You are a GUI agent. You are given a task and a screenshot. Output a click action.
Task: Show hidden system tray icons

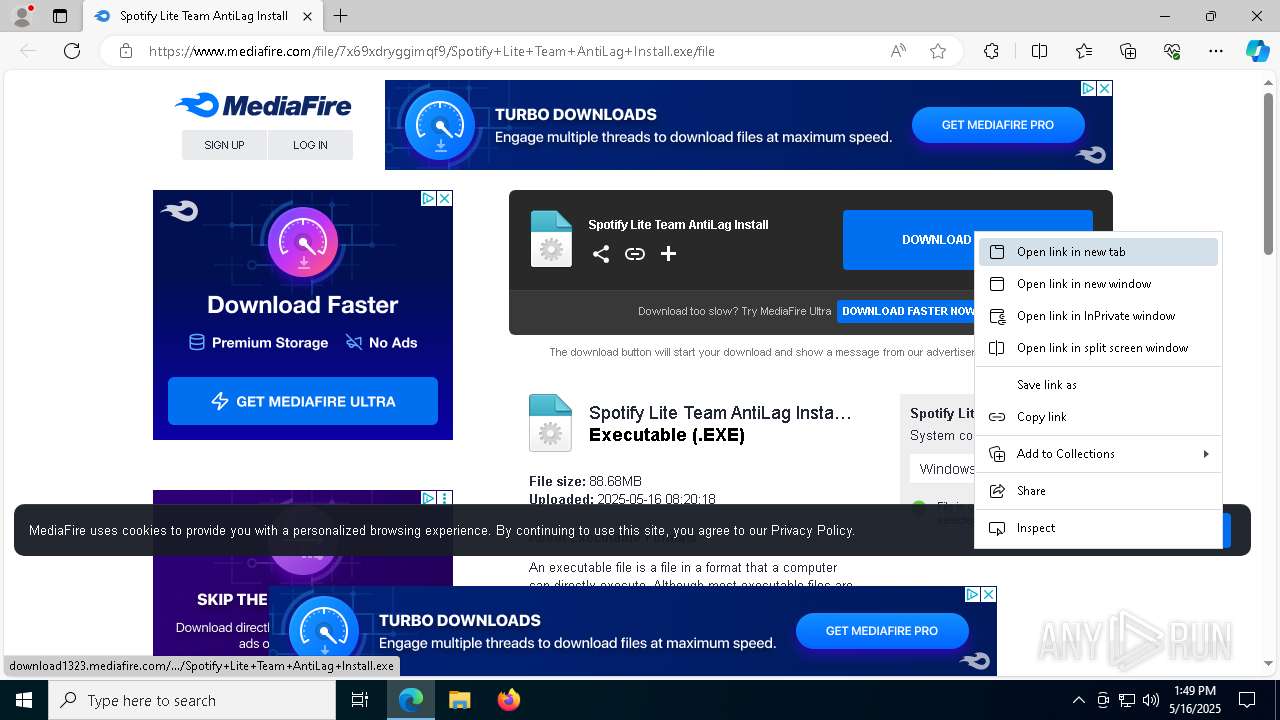pos(1078,700)
